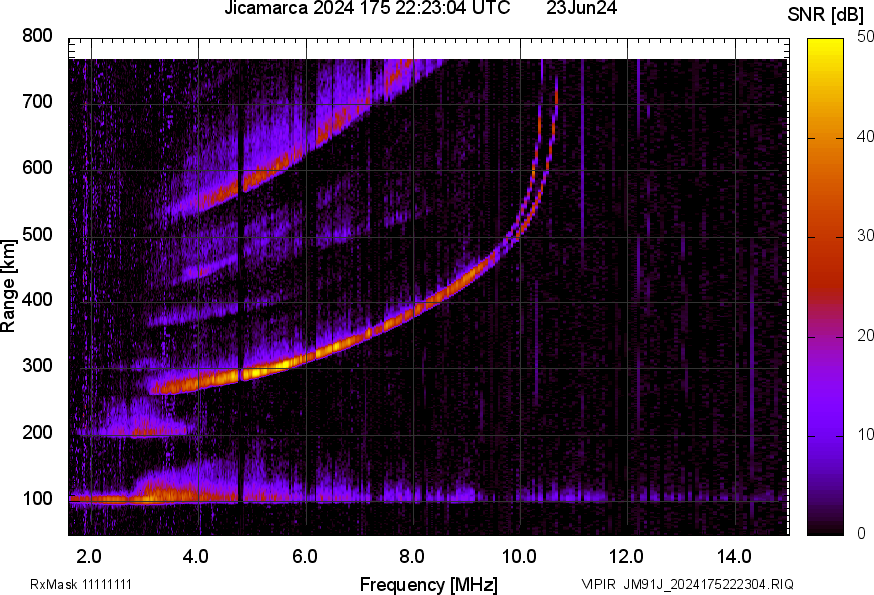Click the range tick label '400'
Image resolution: width=874 pixels, height=595 pixels.
(37, 299)
